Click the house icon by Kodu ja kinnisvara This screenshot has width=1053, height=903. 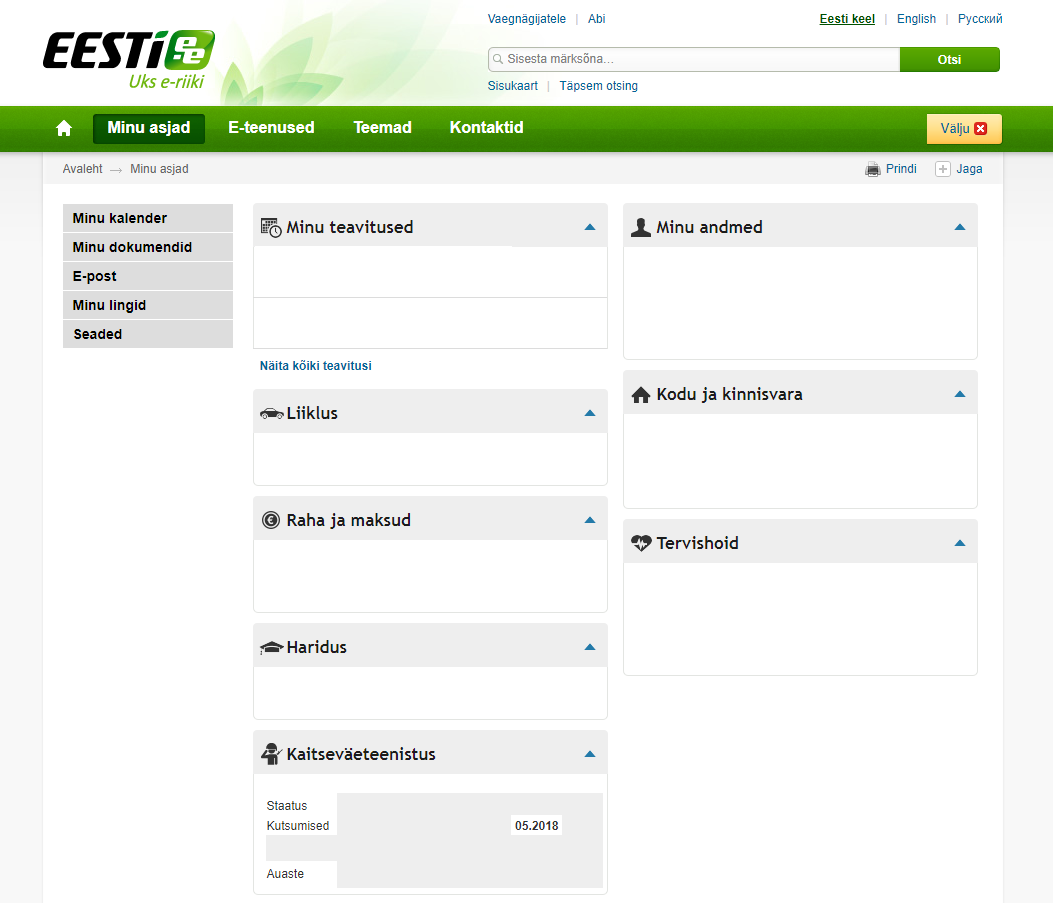coord(641,395)
